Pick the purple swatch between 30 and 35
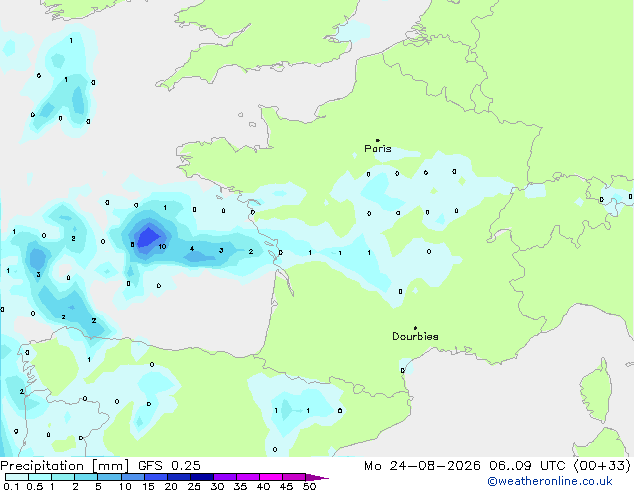634x490 pixels. [x=224, y=477]
